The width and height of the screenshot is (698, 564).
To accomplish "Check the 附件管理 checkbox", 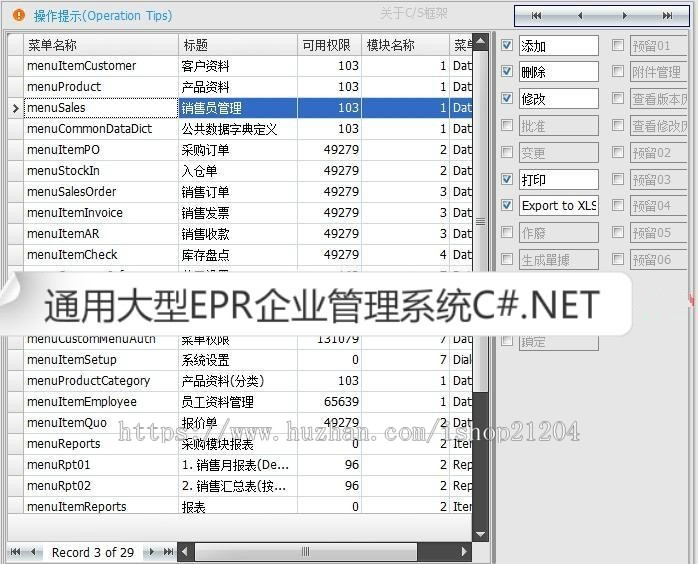I will tap(618, 71).
